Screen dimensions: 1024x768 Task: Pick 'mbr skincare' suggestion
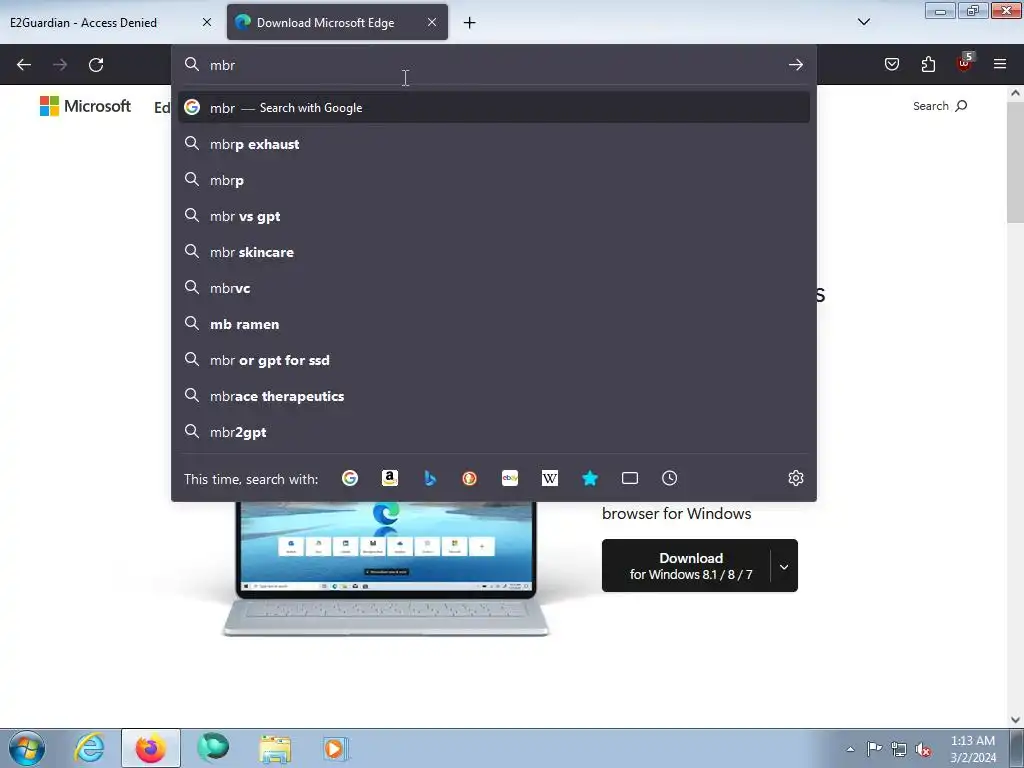494,252
